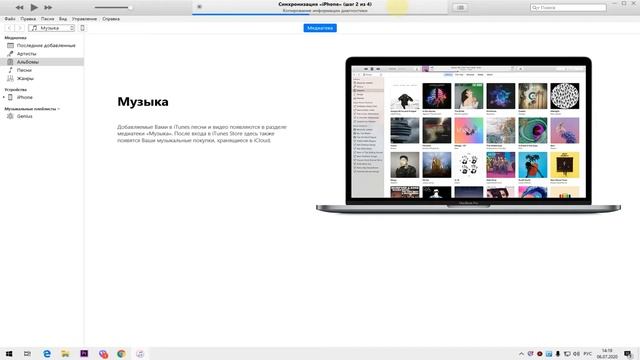Select the Медиатека tab

[320, 28]
